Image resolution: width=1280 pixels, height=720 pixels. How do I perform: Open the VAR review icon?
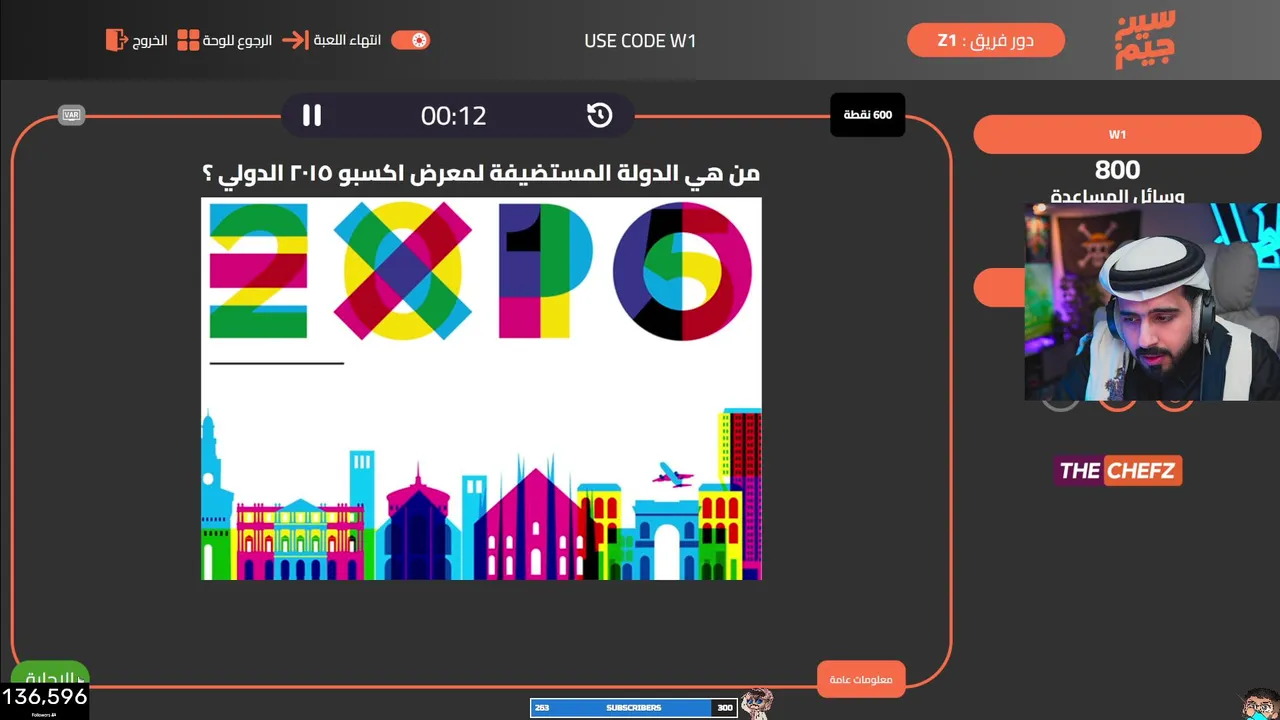coord(71,115)
